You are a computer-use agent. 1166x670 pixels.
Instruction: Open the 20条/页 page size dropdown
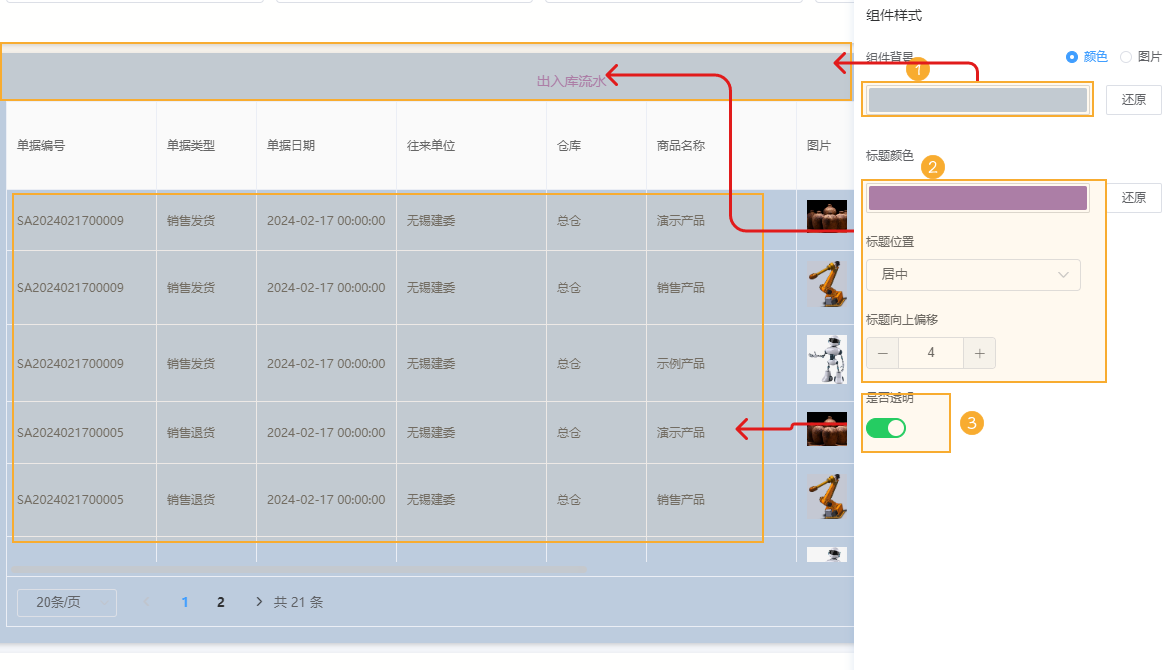(66, 602)
